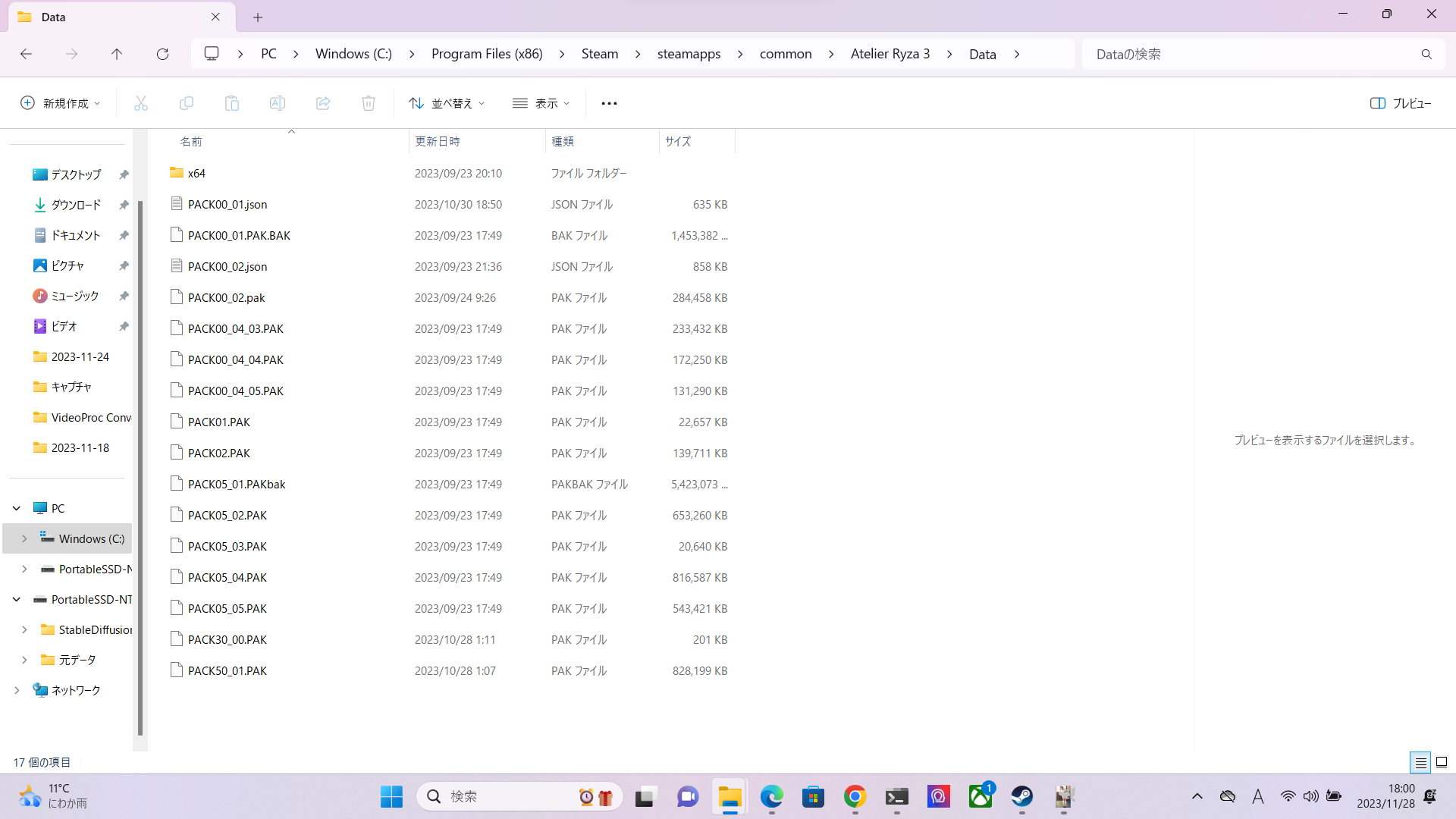Click the search magnifier icon
The image size is (1456, 819).
pos(1426,54)
